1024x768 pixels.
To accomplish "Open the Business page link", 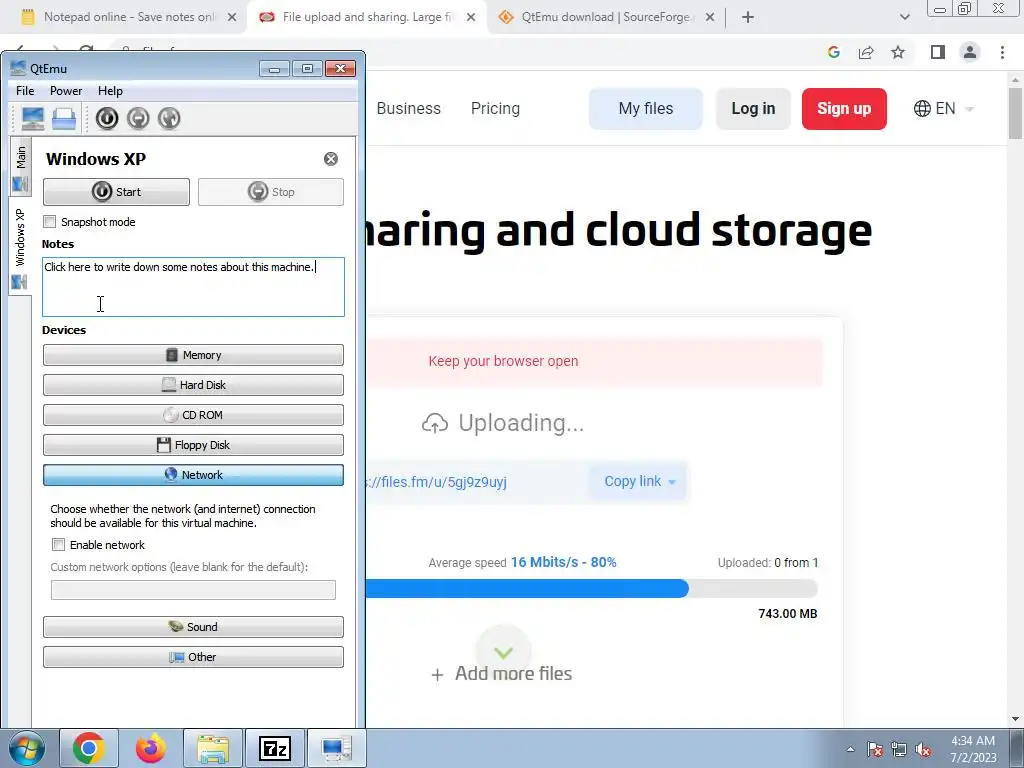I will point(409,108).
